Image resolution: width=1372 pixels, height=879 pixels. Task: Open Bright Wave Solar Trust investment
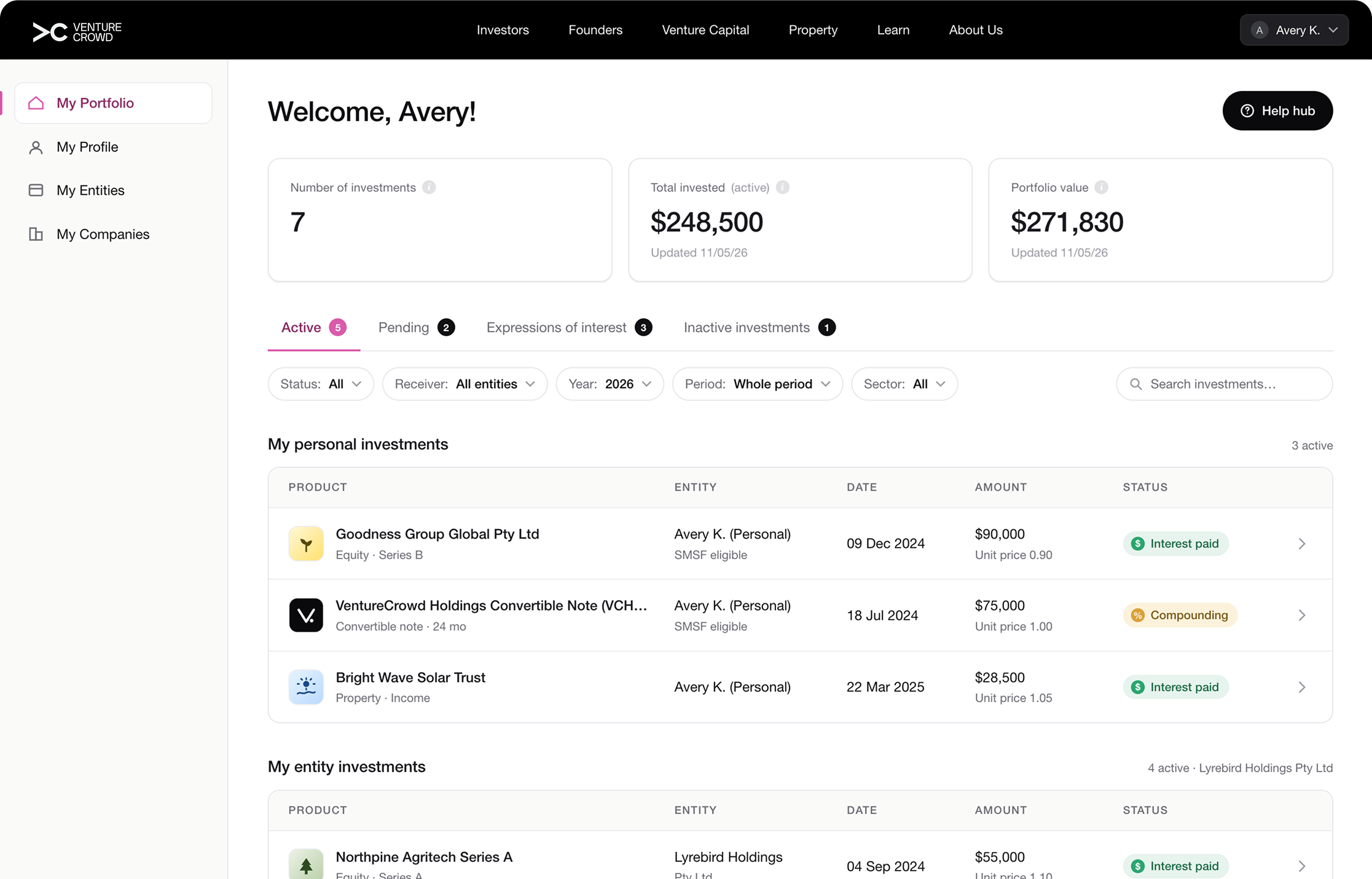point(410,678)
